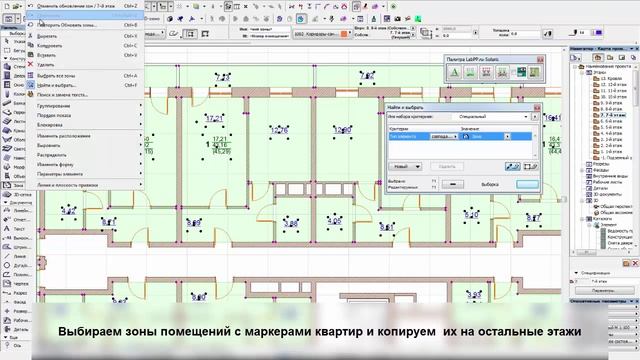Click the dark green icon in LabPP palette
Viewport: 640px width, 360px height.
pos(522,72)
